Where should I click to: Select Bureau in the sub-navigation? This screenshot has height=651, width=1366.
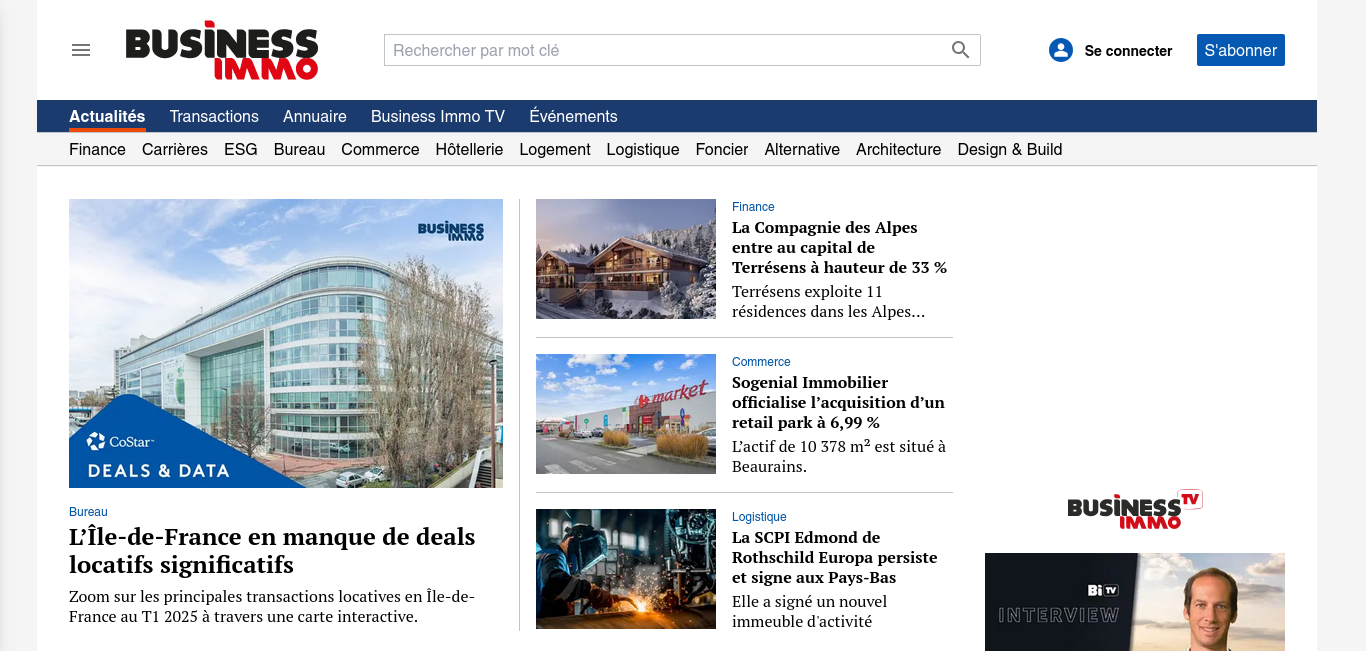pos(299,149)
